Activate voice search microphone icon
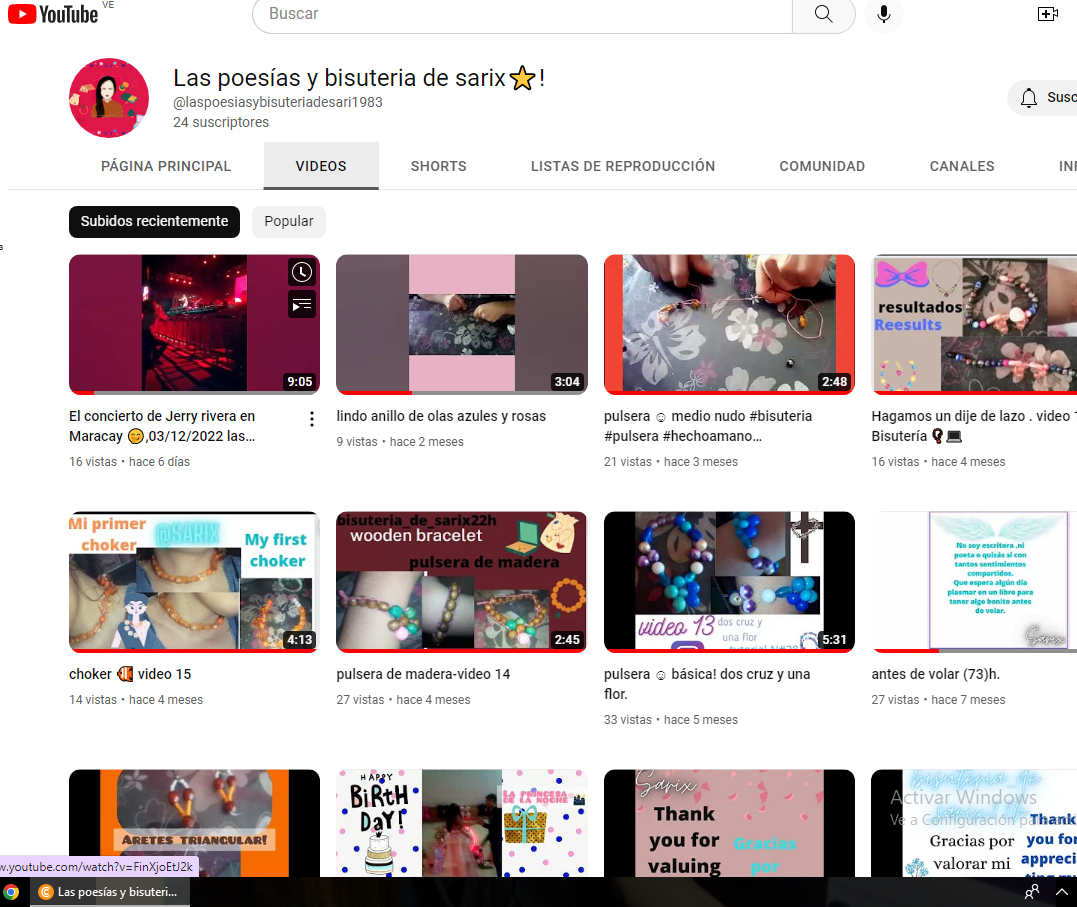The image size is (1077, 907). click(x=884, y=14)
